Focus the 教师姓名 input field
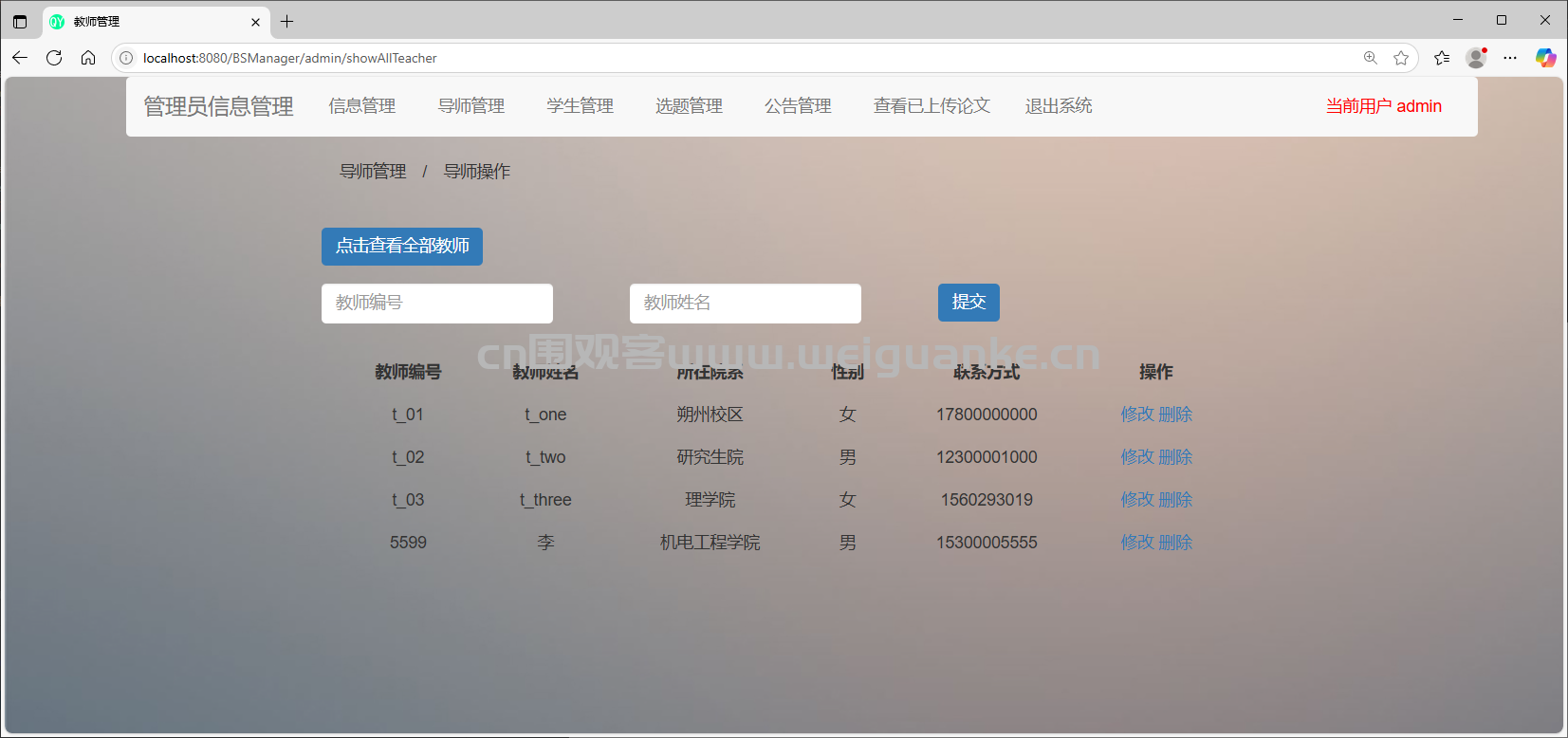Screen dimensions: 1568x738 coord(746,304)
